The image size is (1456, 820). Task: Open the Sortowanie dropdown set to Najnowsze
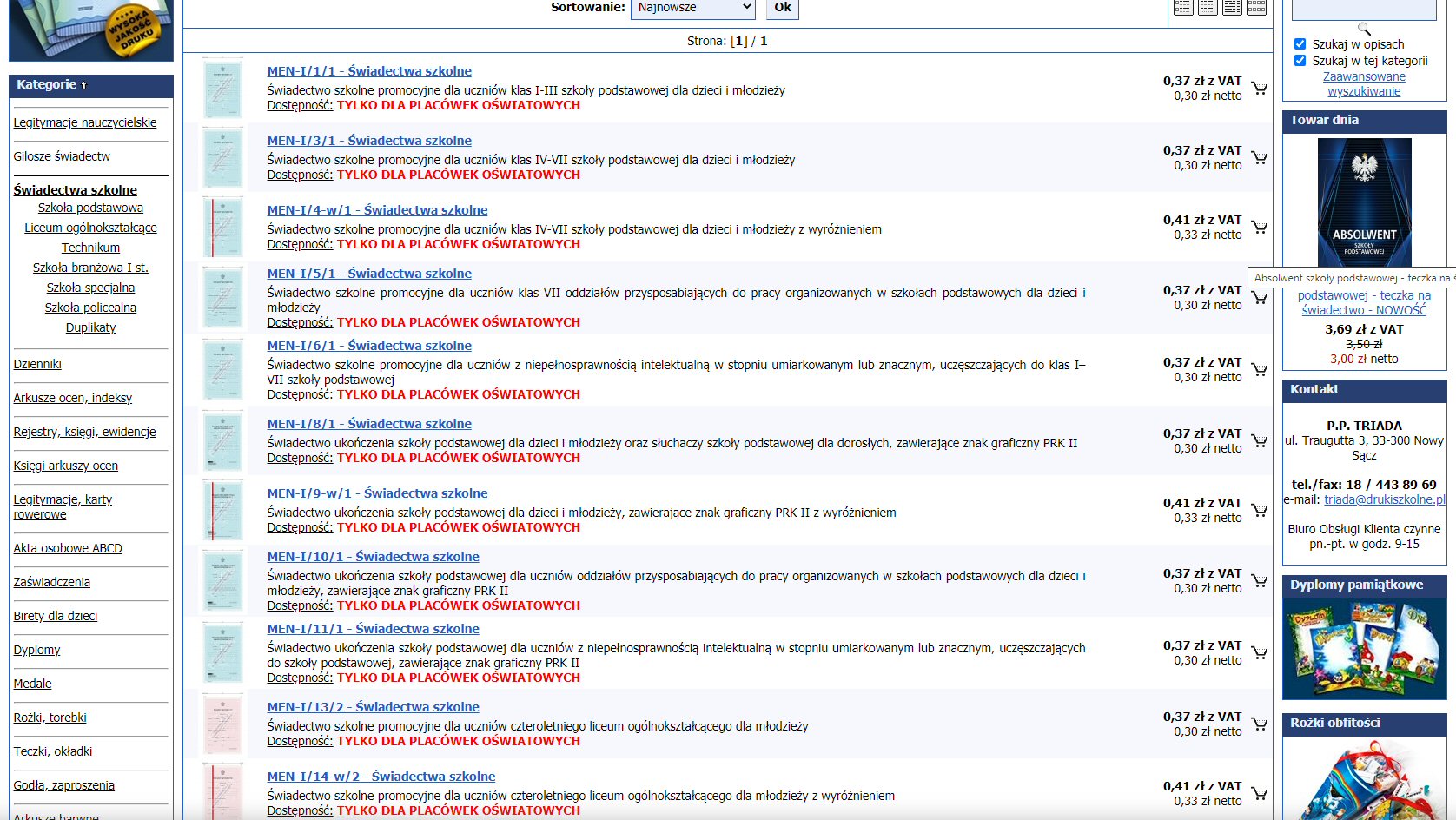point(692,8)
